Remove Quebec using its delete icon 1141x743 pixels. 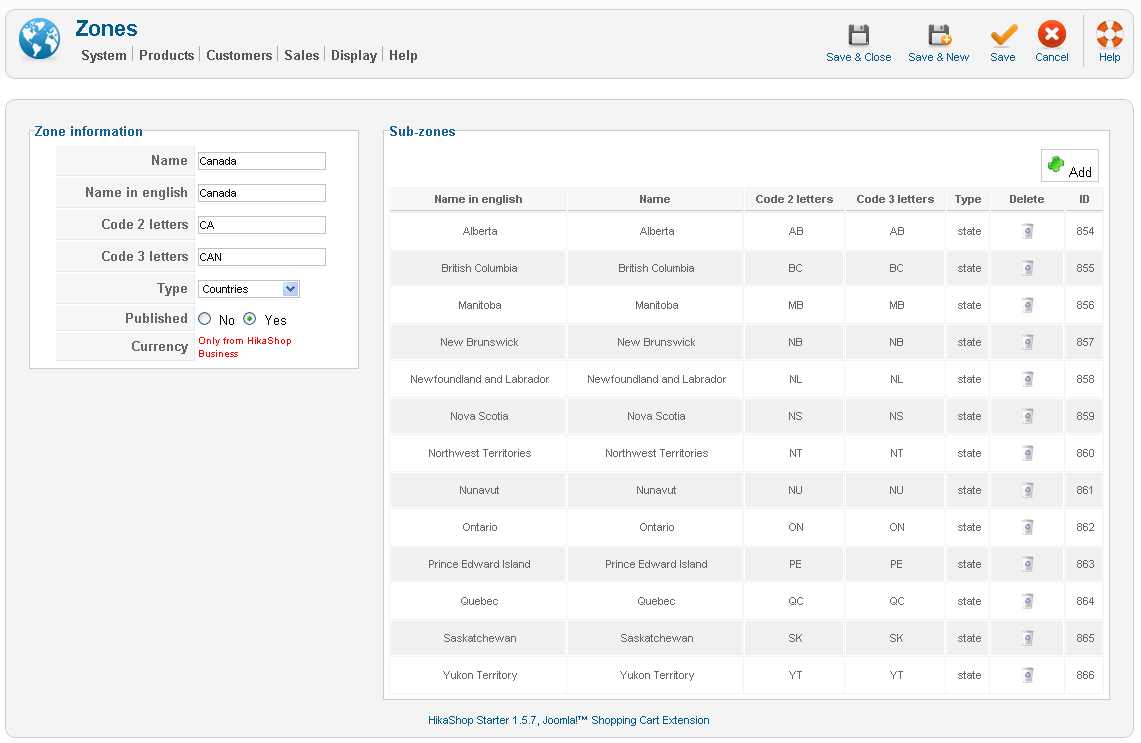coord(1027,601)
